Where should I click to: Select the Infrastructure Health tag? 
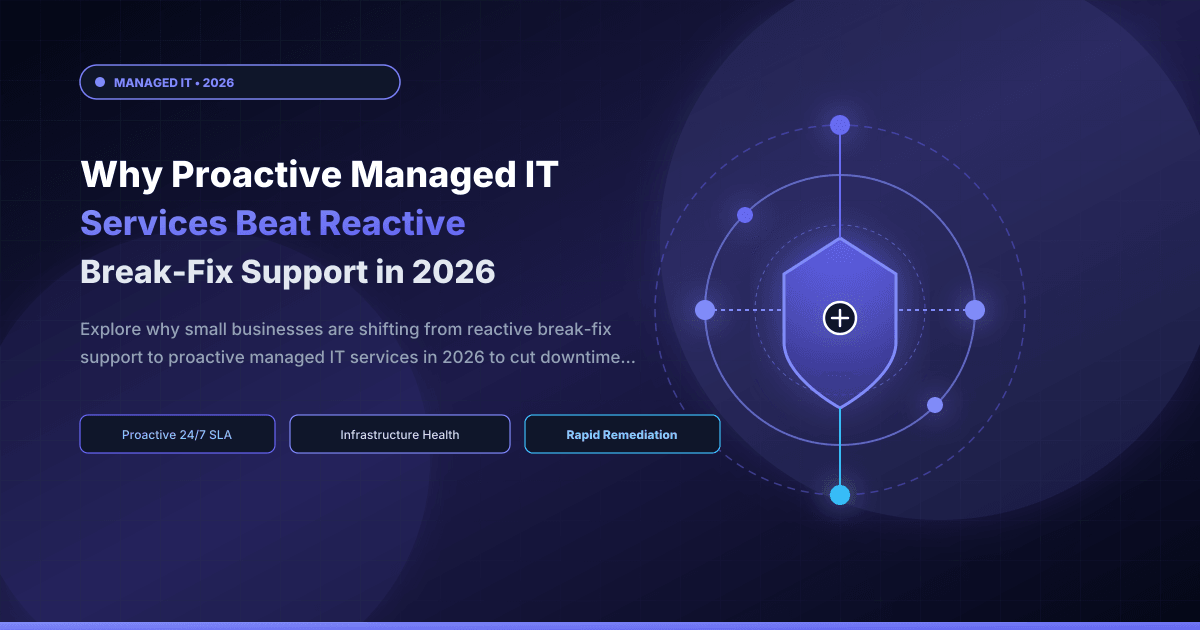(x=400, y=434)
